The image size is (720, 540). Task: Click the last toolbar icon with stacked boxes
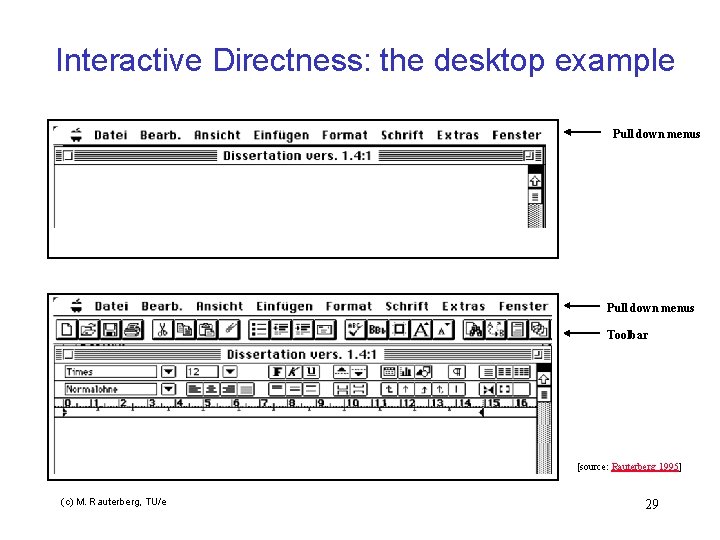click(x=539, y=329)
